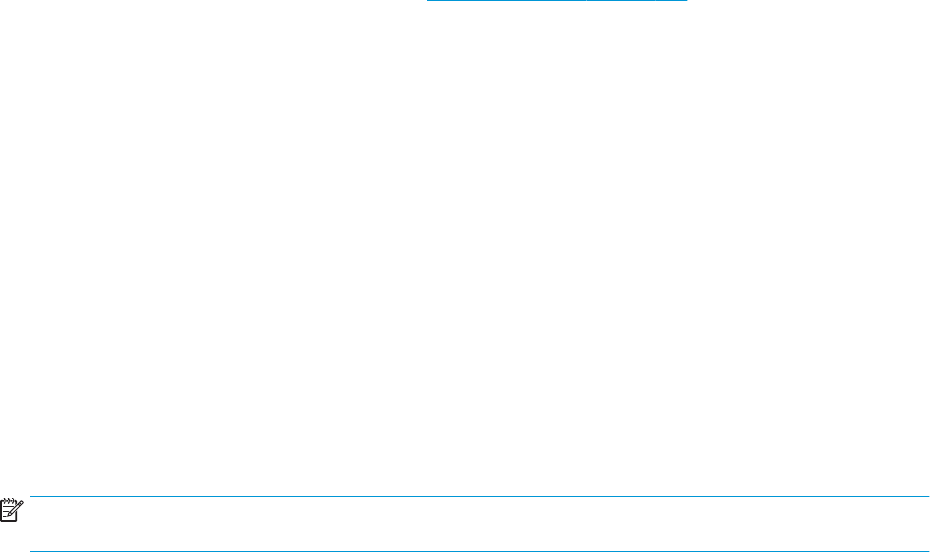Click the shortest blue underline segment at top

(672, 1)
